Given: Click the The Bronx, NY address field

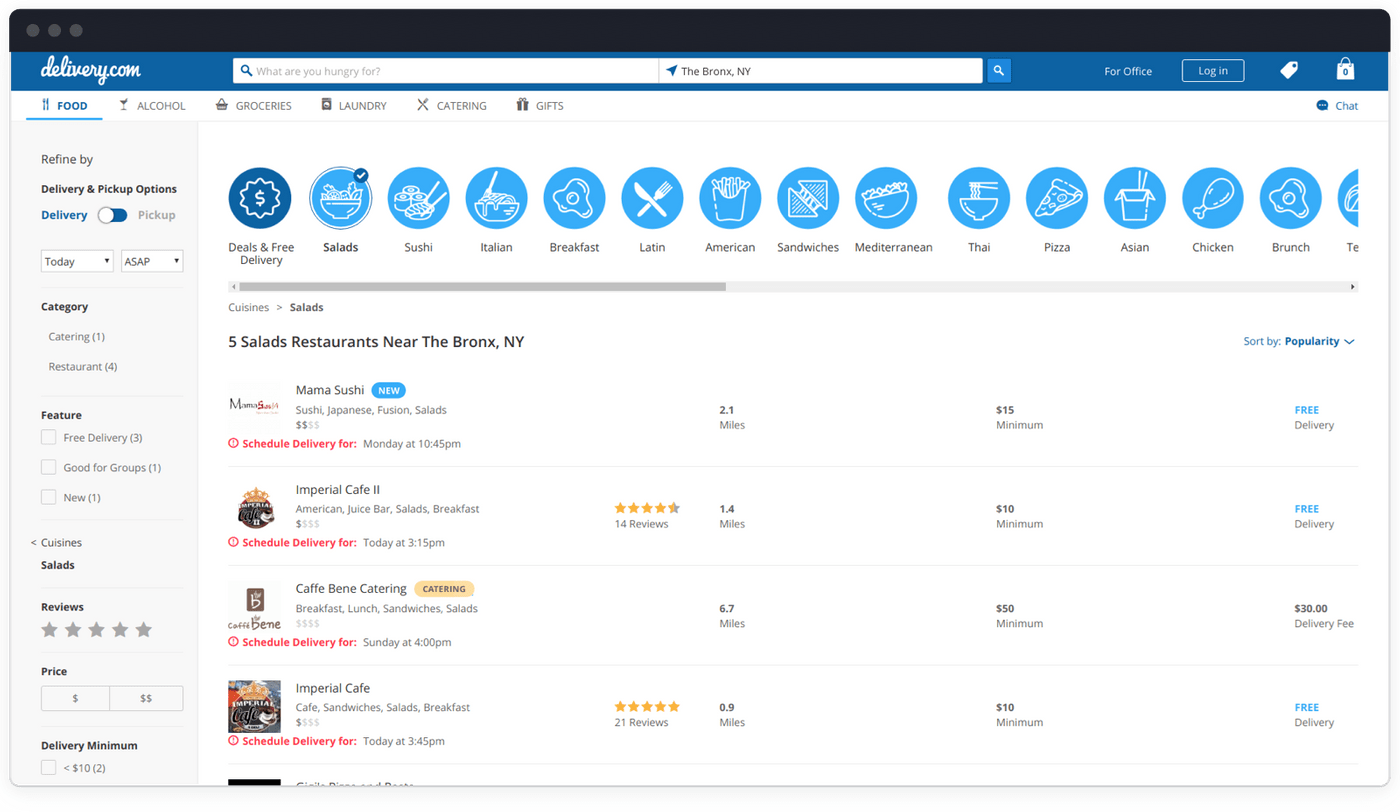Looking at the screenshot, I should 821,71.
